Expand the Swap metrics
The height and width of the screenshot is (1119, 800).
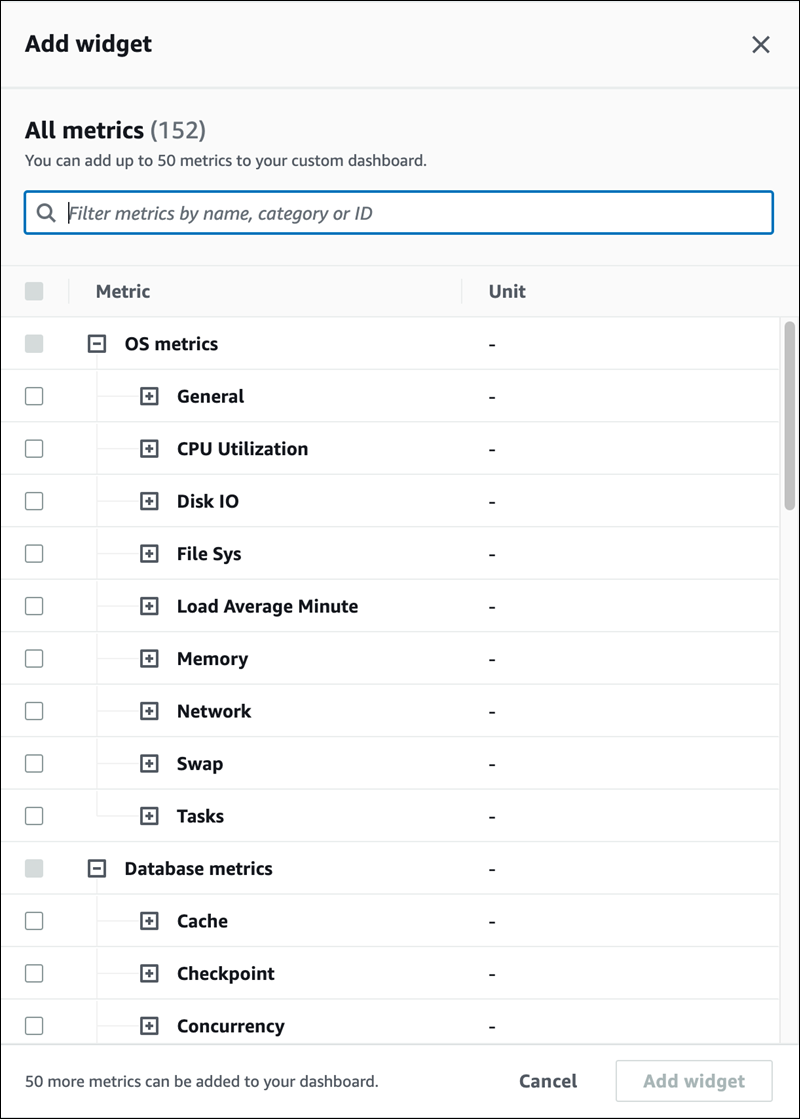click(x=148, y=763)
